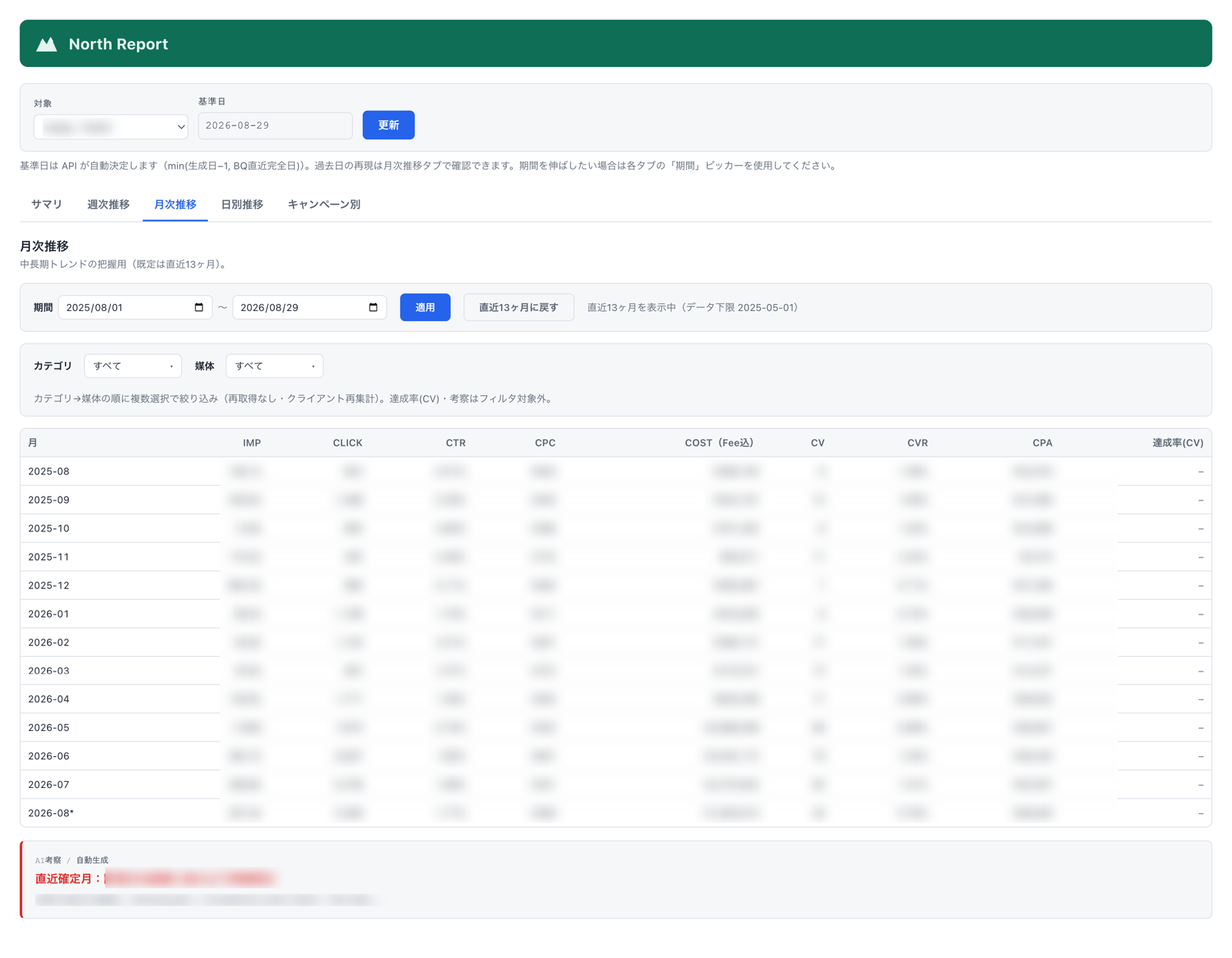Open the キャンペーン別 tab
The height and width of the screenshot is (958, 1232).
click(324, 204)
